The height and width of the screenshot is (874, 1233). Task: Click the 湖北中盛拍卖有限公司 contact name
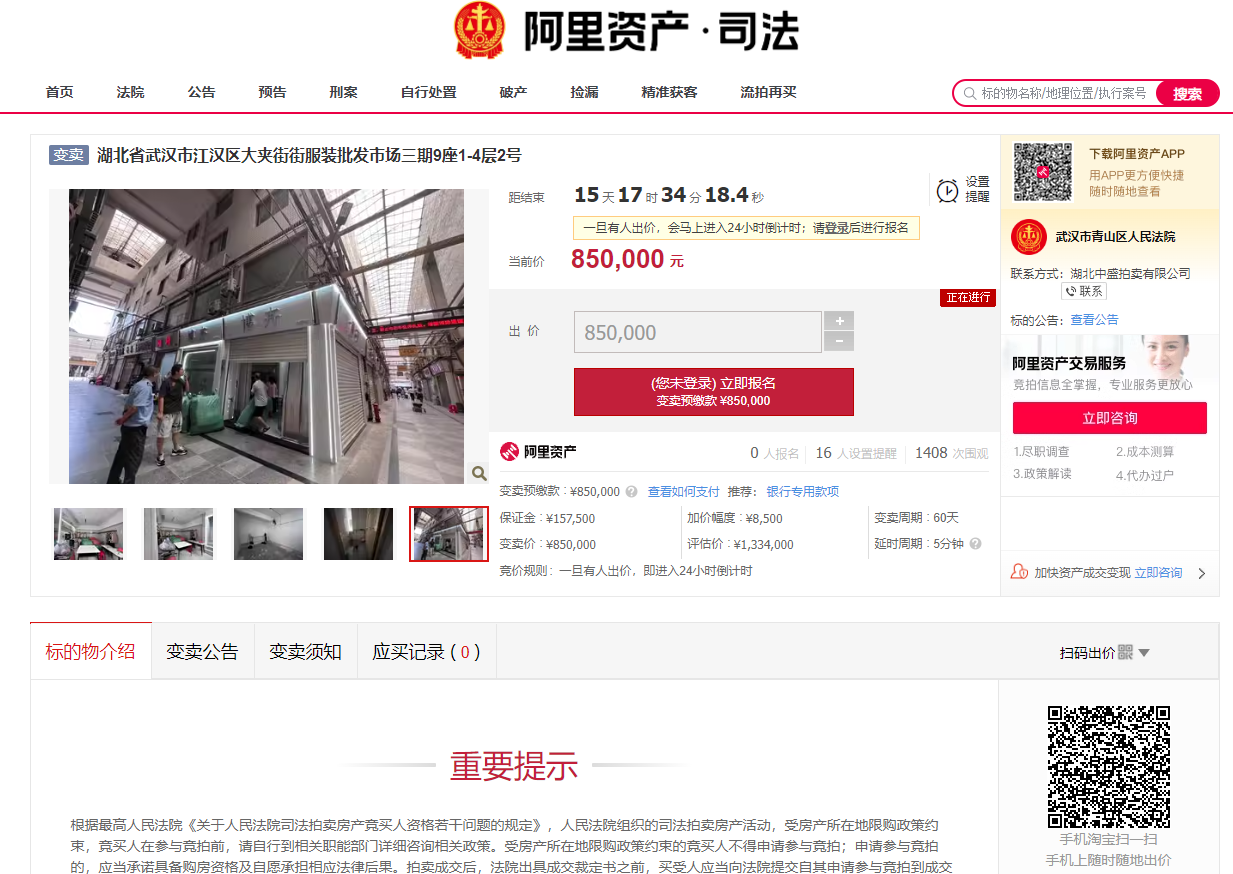(1130, 273)
